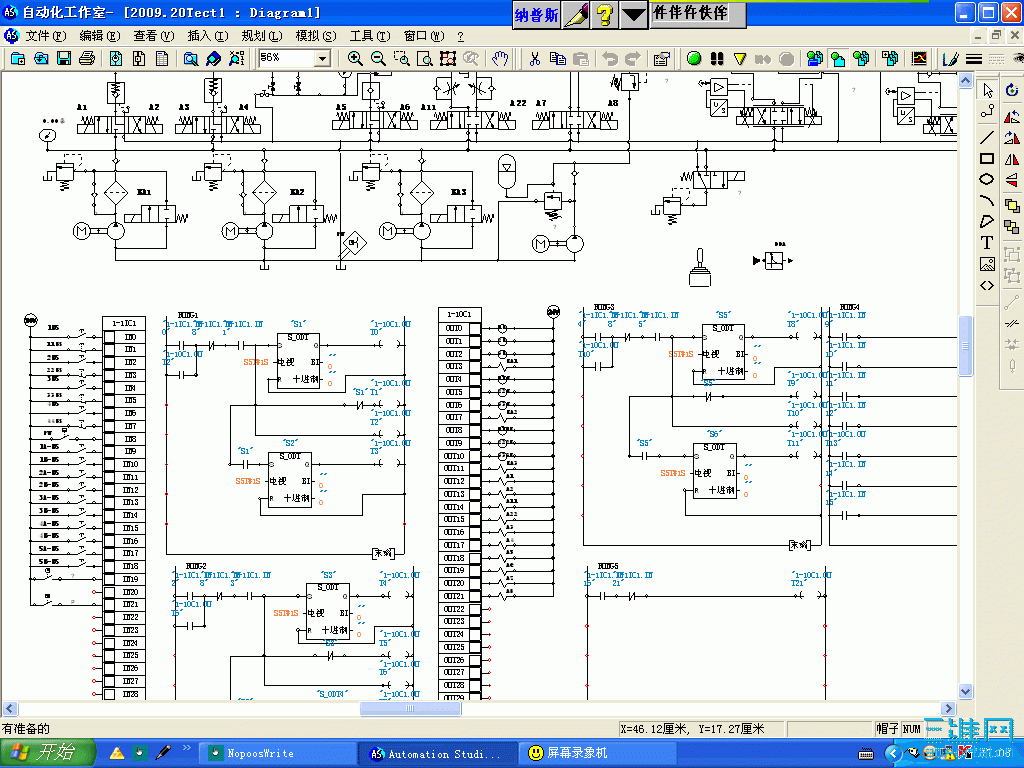Click the horizontal scrollbar right arrow
Screen dimensions: 1024x768
[x=949, y=709]
